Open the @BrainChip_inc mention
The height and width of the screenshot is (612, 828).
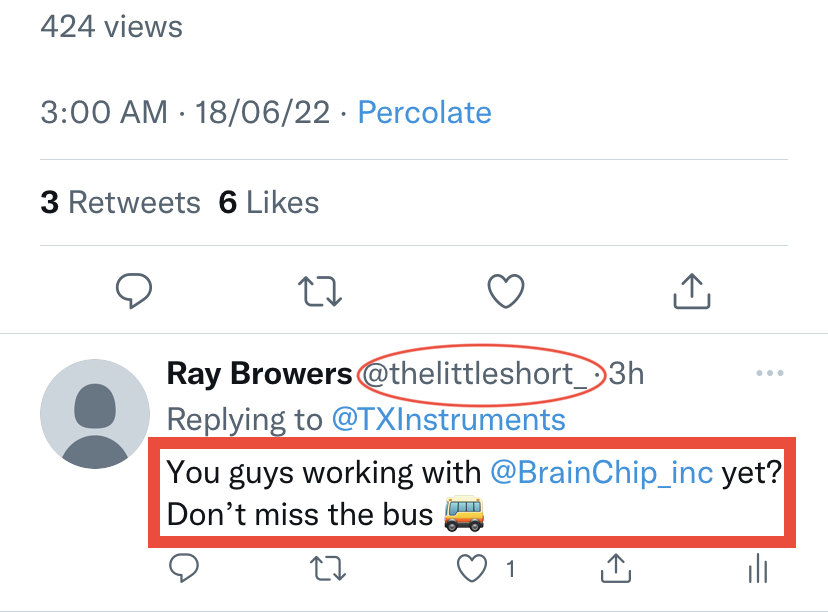point(602,471)
